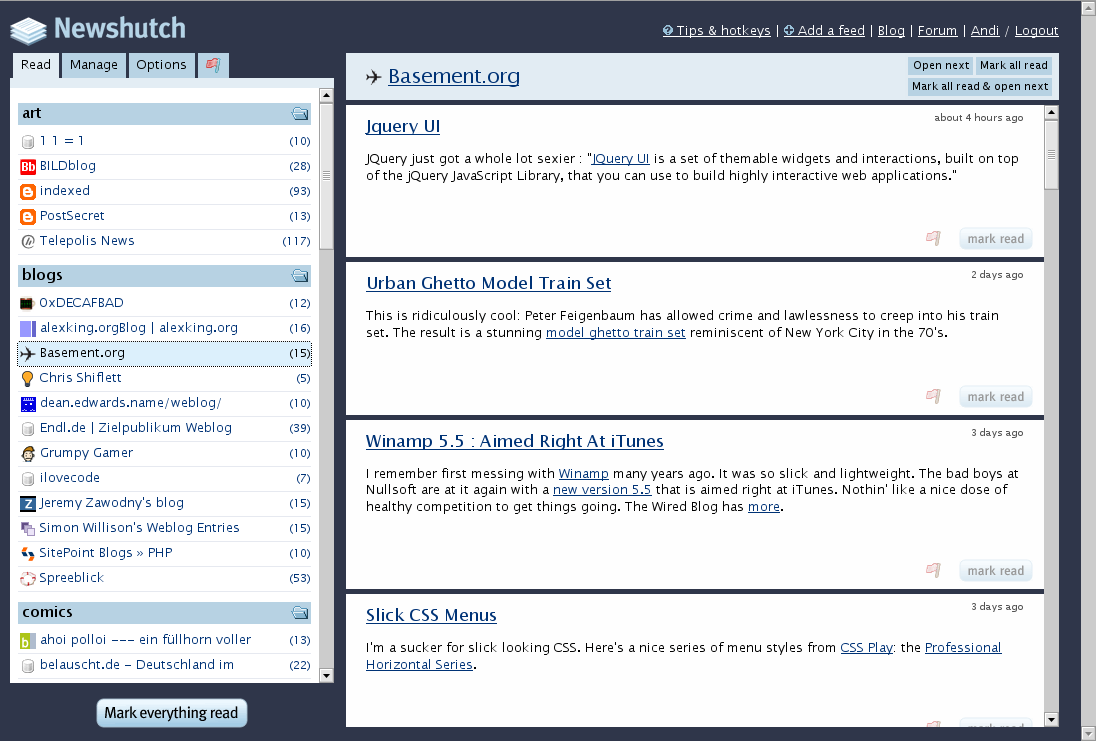Open the Slick CSS Menus article title
Viewport: 1096px width, 741px height.
point(431,615)
